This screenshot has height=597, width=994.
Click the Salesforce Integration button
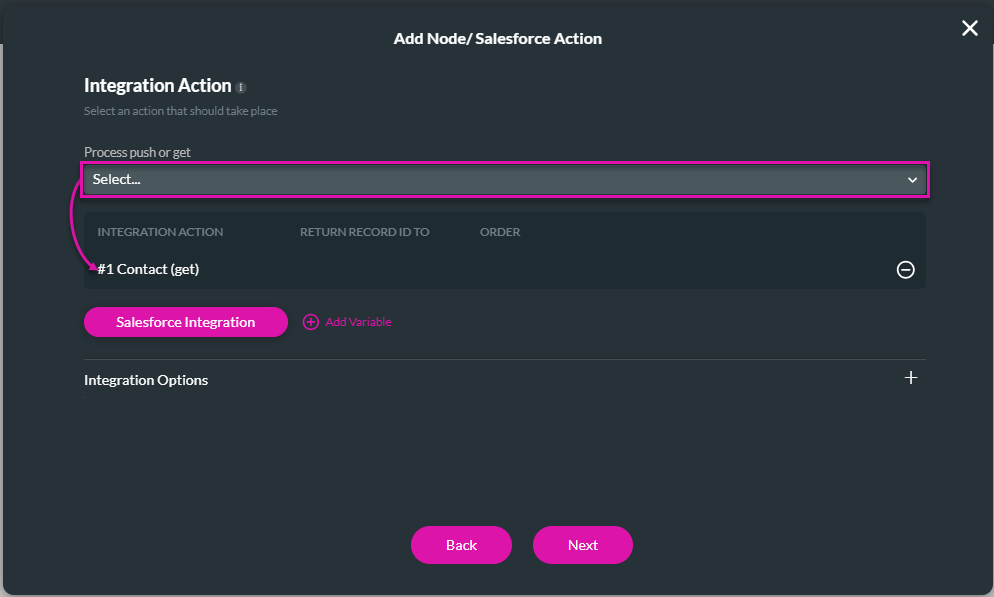click(x=185, y=322)
